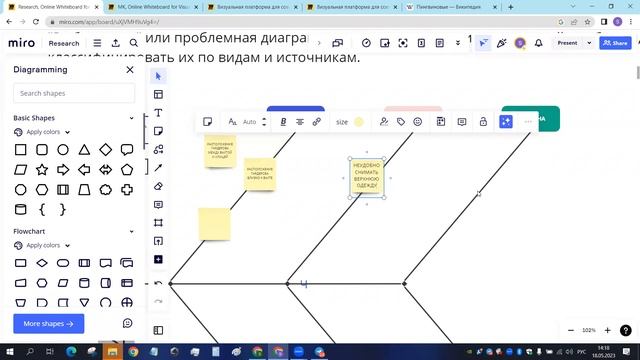Open the Shapes tool

pyautogui.click(x=158, y=149)
